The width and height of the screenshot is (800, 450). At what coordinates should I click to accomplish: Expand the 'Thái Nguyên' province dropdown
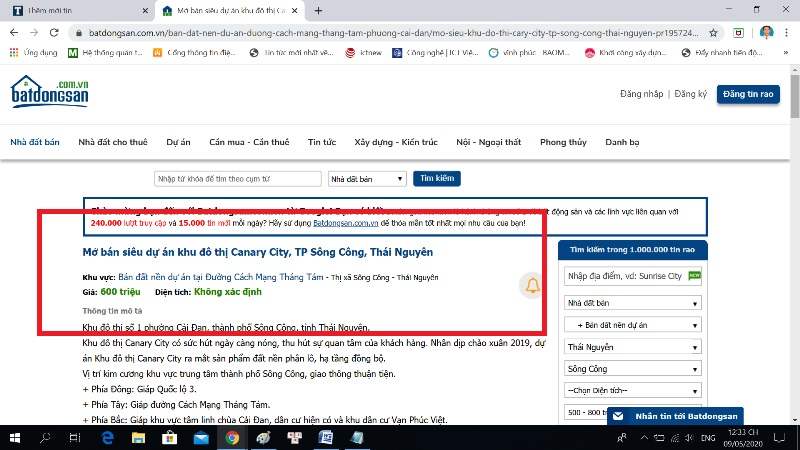(x=632, y=346)
